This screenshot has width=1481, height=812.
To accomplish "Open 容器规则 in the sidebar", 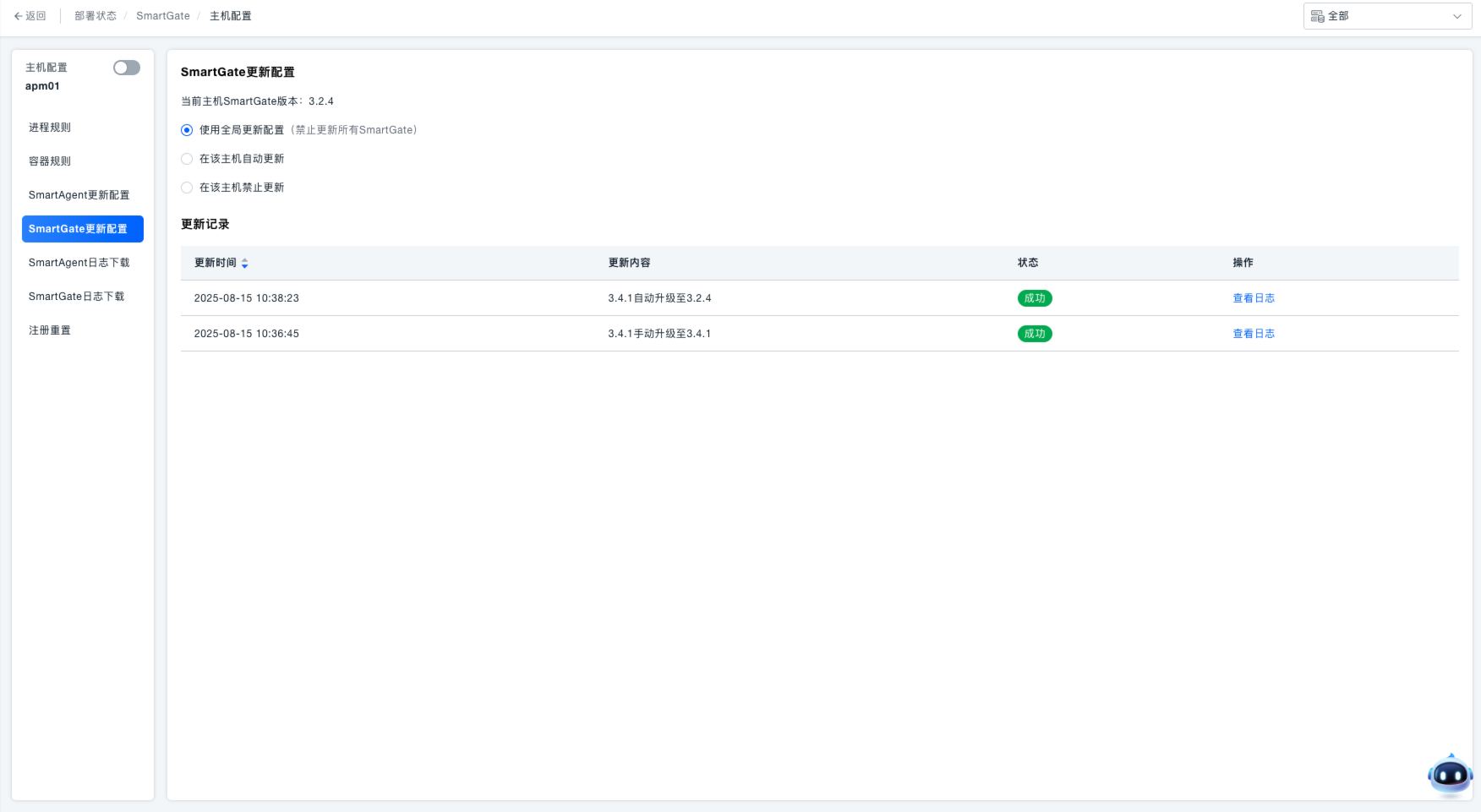I will (x=50, y=161).
